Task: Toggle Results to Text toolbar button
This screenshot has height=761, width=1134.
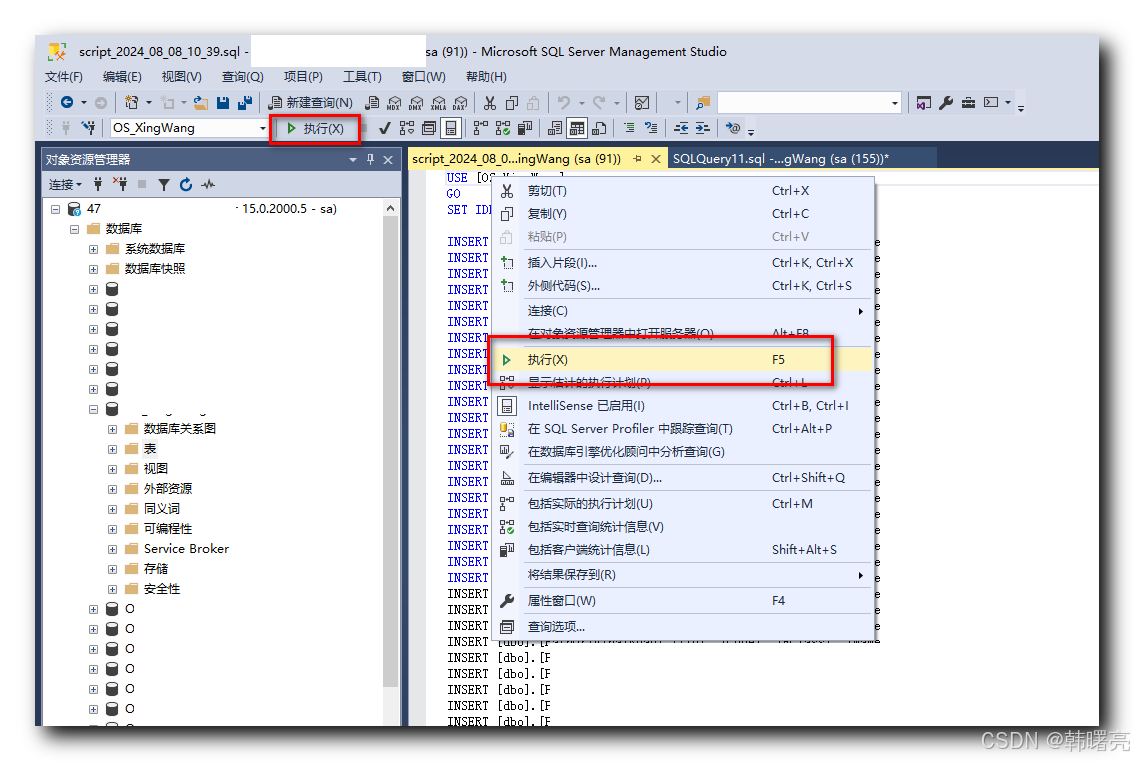Action: (555, 128)
